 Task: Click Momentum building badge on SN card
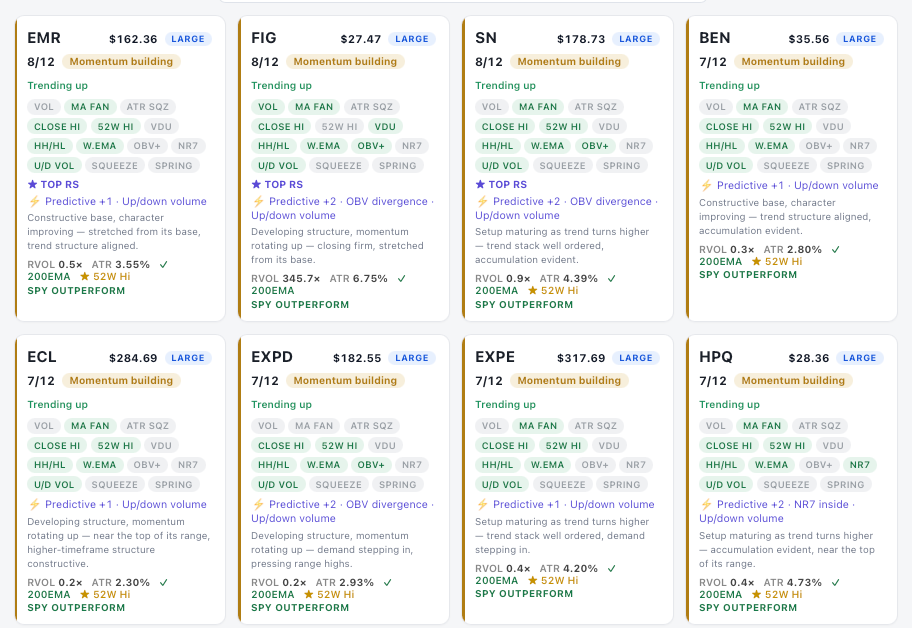pyautogui.click(x=569, y=62)
